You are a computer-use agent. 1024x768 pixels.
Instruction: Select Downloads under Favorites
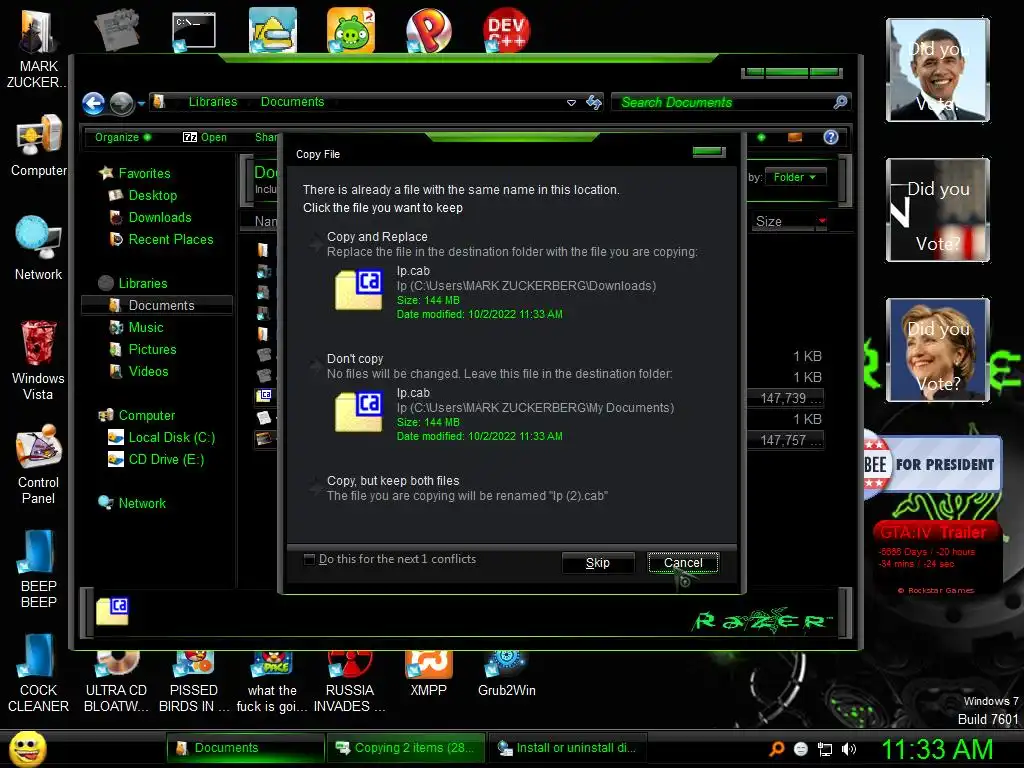(160, 217)
